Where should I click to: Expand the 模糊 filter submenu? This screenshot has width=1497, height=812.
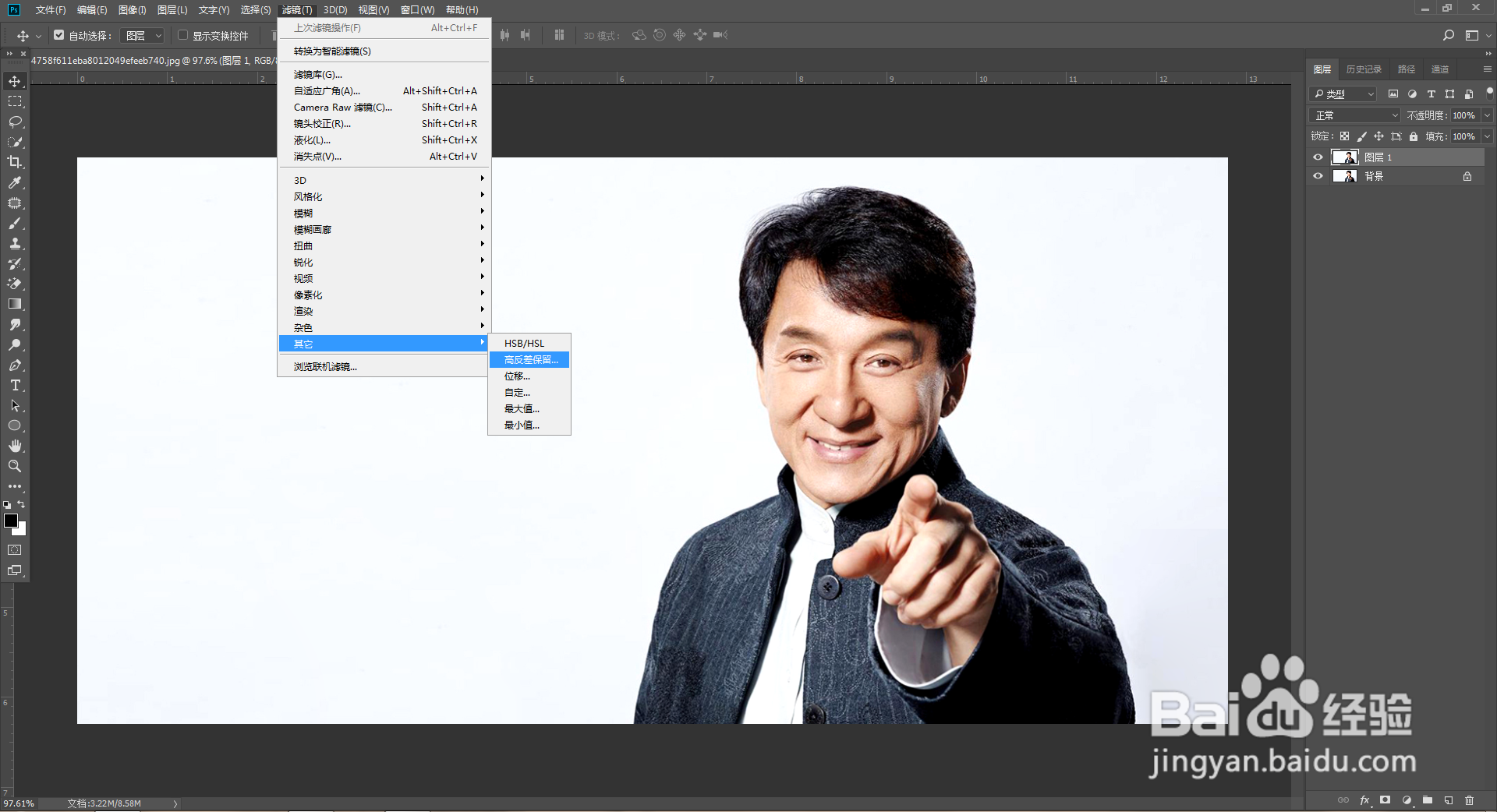[384, 213]
